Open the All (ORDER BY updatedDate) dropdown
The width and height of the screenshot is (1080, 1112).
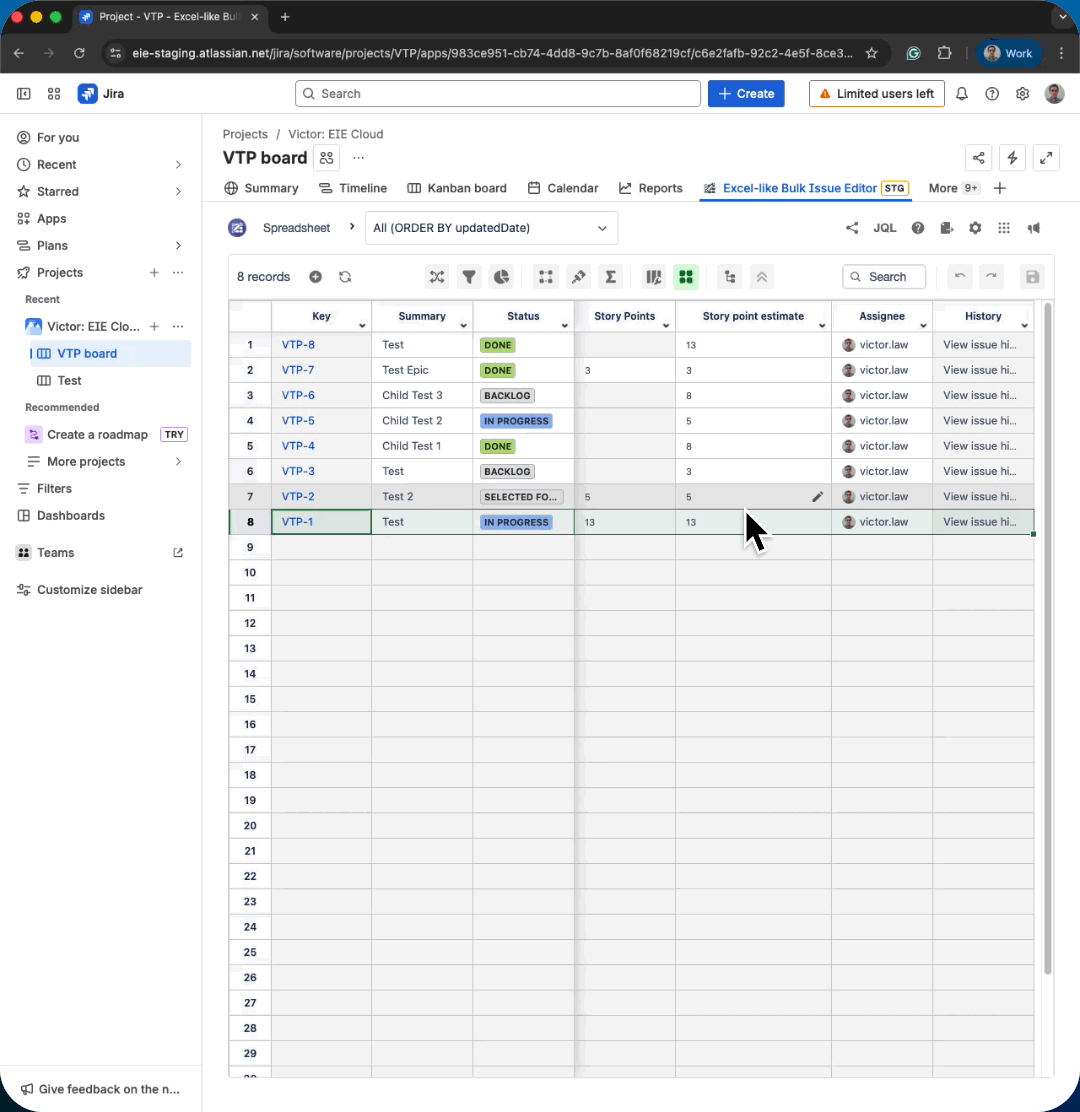tap(491, 228)
